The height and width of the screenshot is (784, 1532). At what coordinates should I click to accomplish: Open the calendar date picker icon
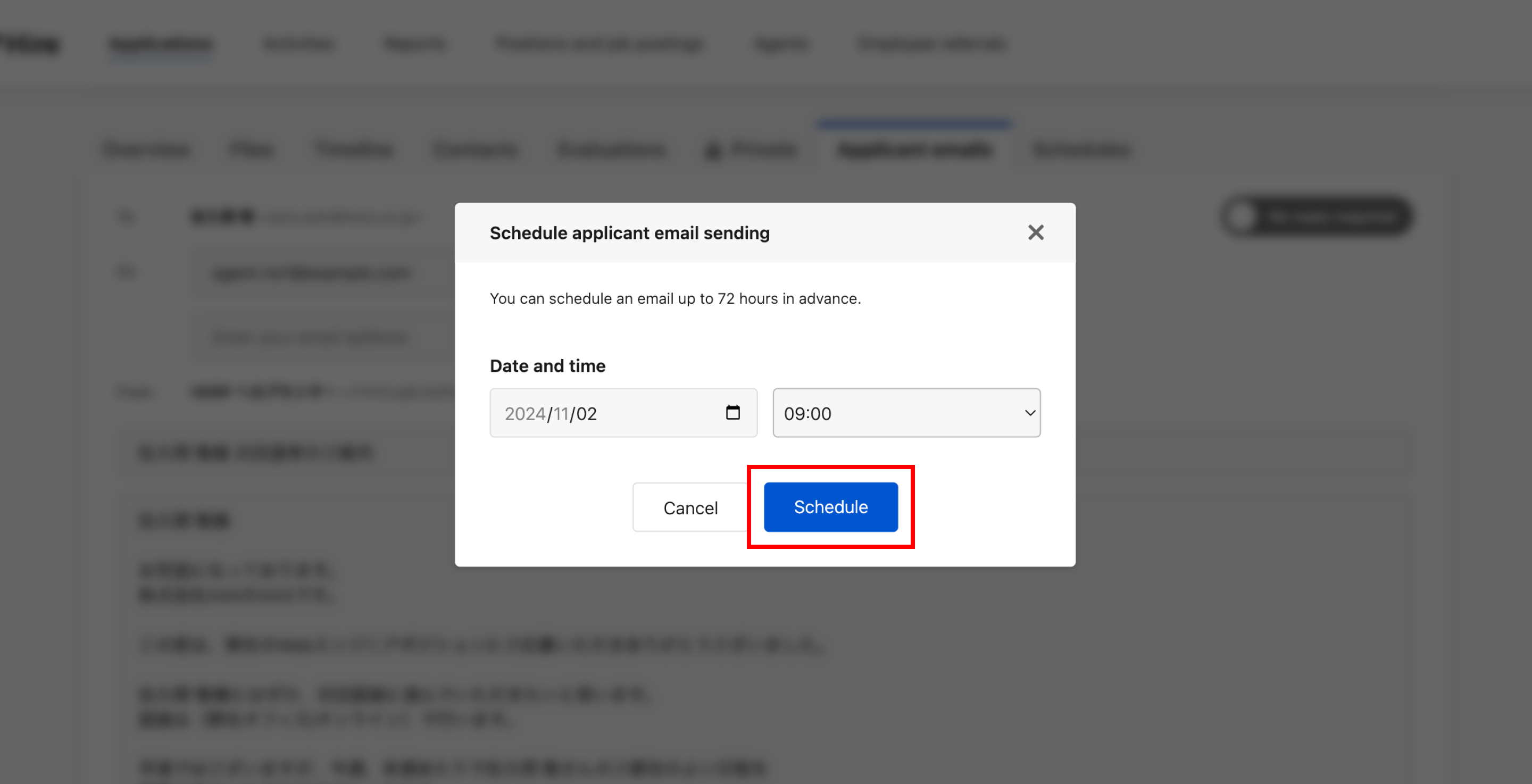[732, 412]
